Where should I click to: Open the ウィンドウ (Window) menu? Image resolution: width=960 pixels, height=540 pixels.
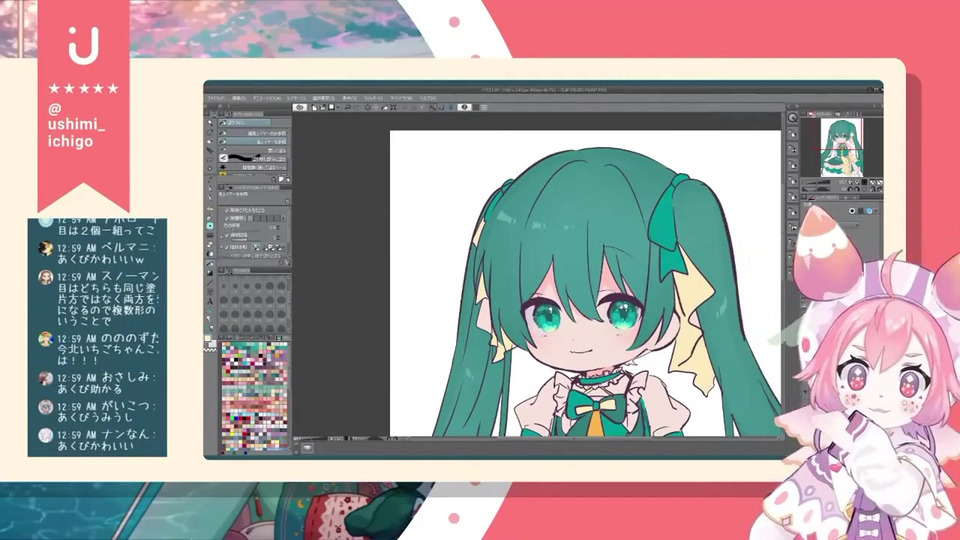[x=401, y=99]
